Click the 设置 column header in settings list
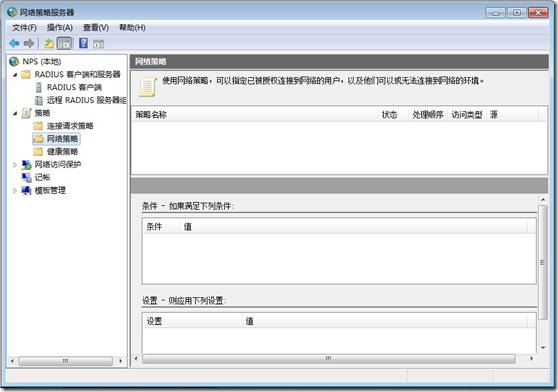Image resolution: width=558 pixels, height=392 pixels. (193, 321)
